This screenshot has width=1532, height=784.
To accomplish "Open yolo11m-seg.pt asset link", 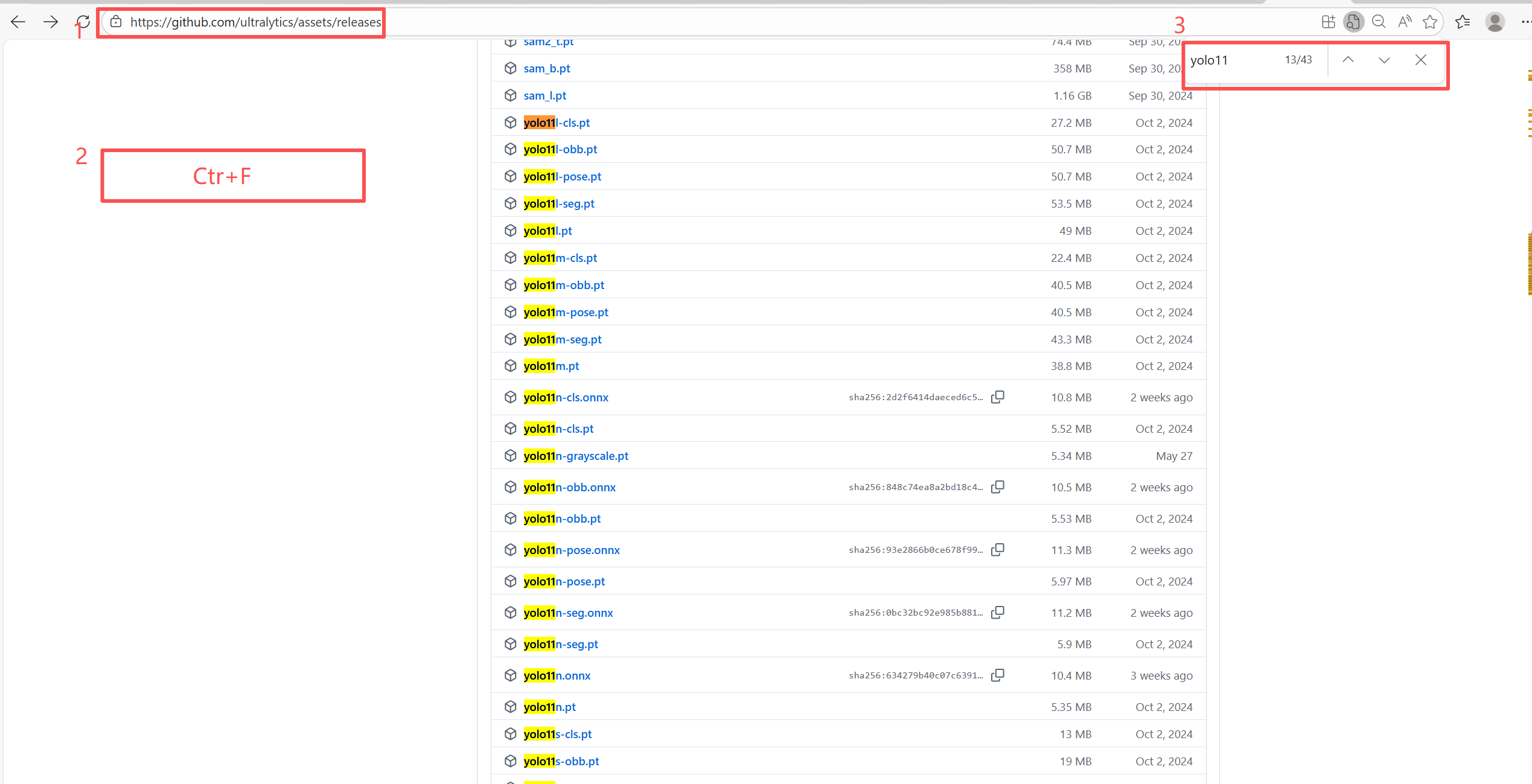I will pos(562,339).
